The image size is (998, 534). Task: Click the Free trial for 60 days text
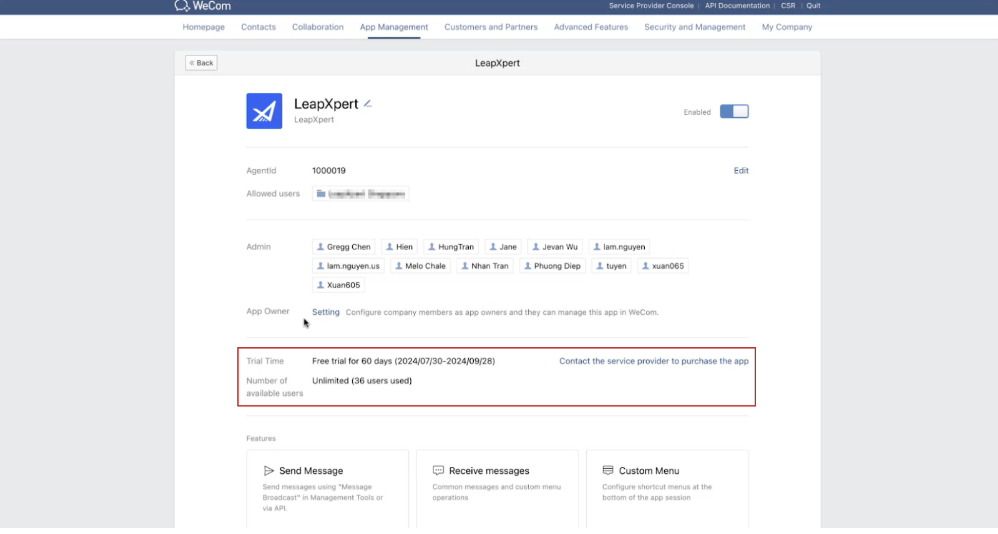(404, 361)
